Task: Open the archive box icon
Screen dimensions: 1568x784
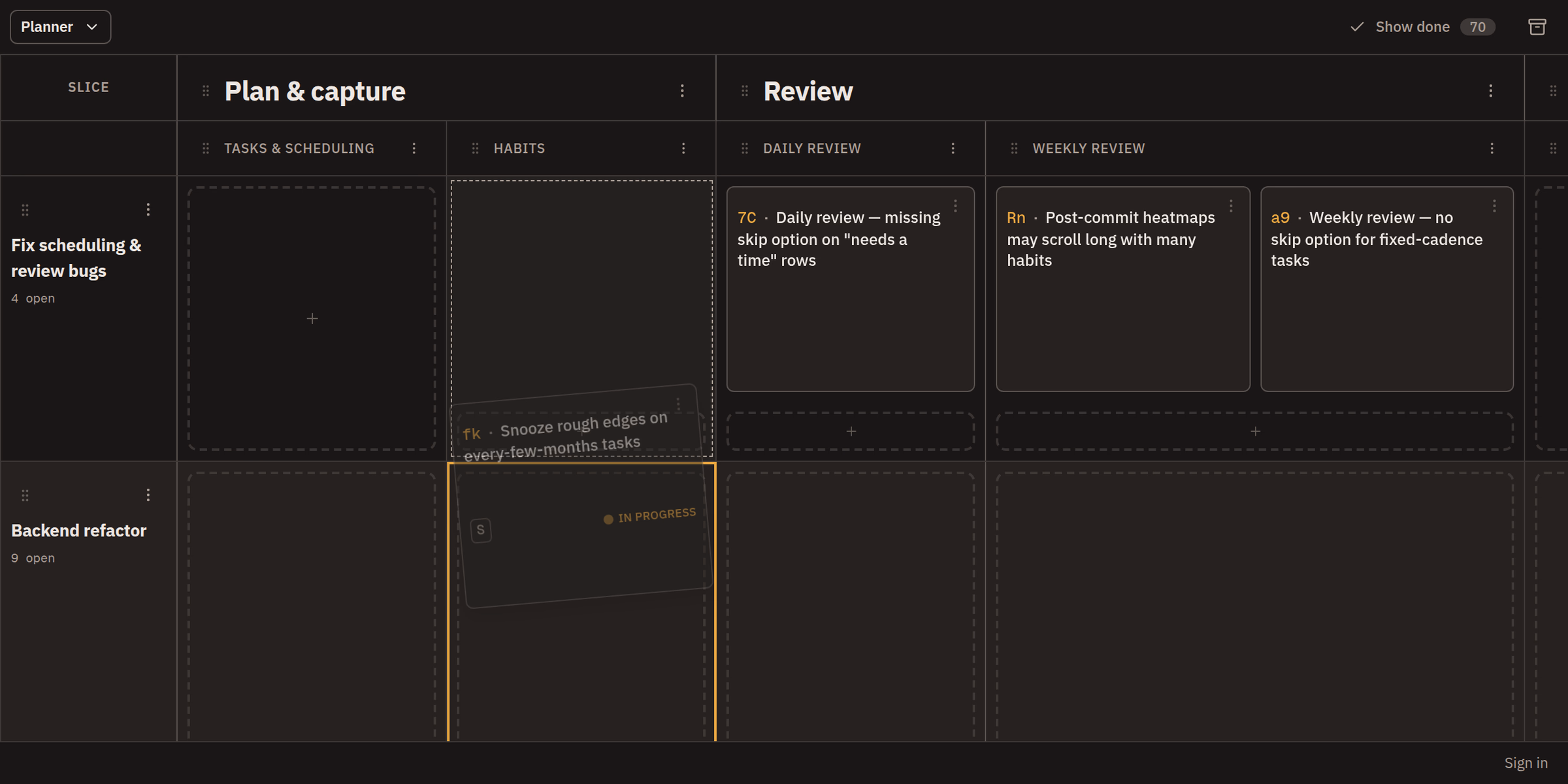Action: click(1537, 27)
